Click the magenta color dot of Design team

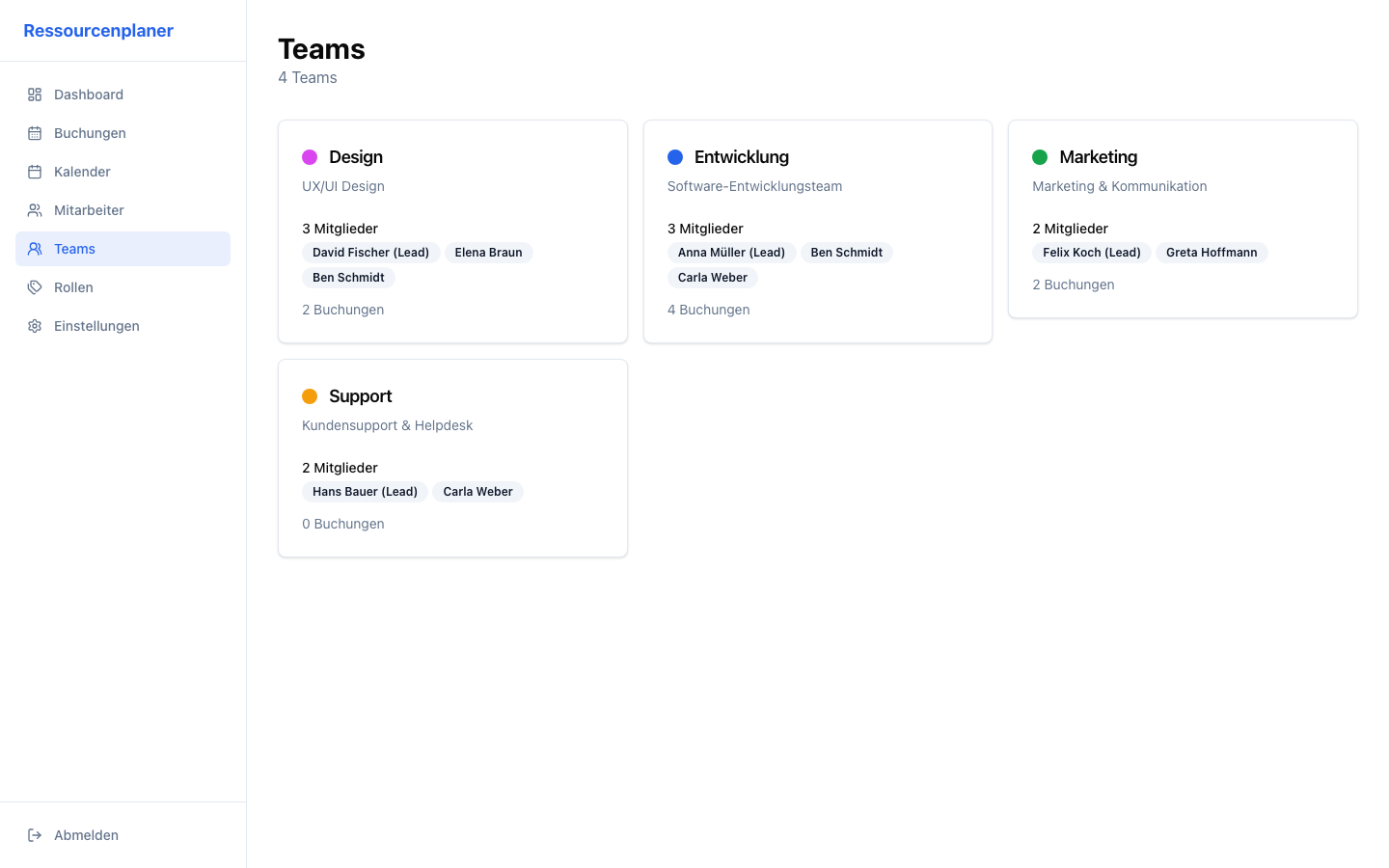coord(310,156)
